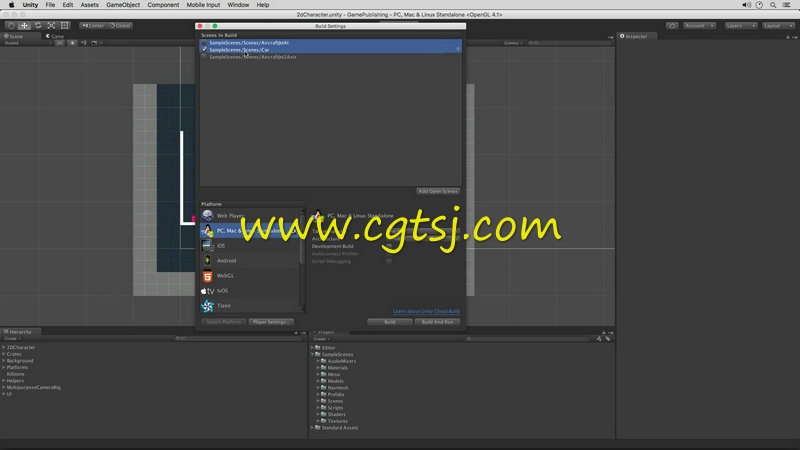Select the Web Player platform icon
800x450 pixels.
tap(208, 215)
